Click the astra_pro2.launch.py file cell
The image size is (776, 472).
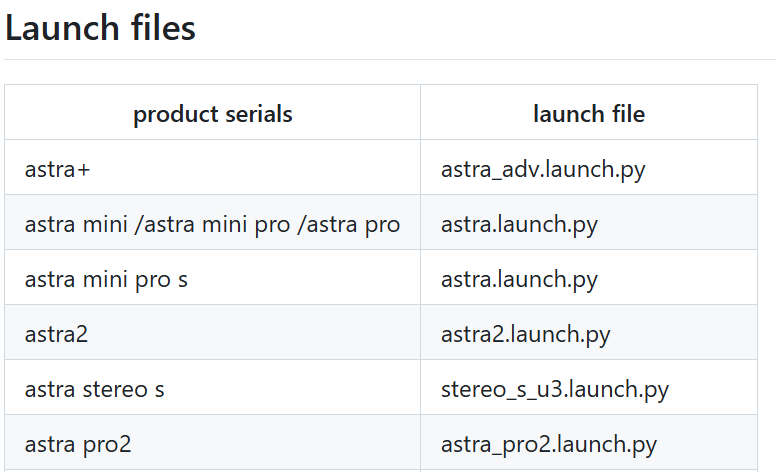click(x=549, y=444)
